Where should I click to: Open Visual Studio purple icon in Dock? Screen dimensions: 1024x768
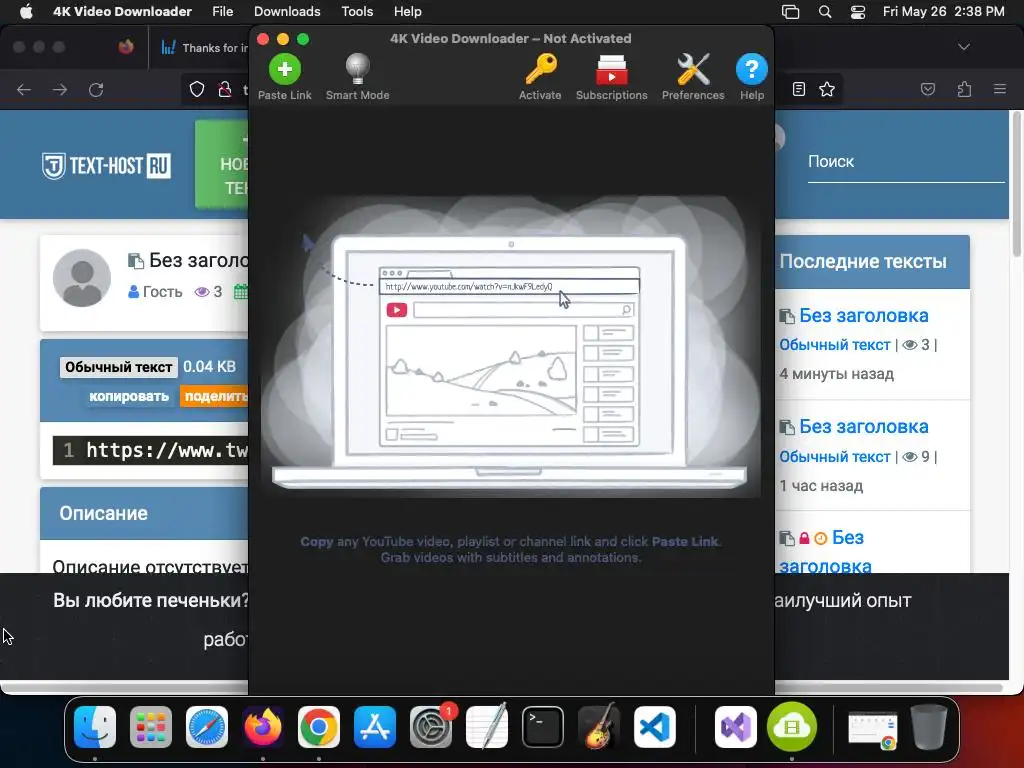pyautogui.click(x=736, y=726)
